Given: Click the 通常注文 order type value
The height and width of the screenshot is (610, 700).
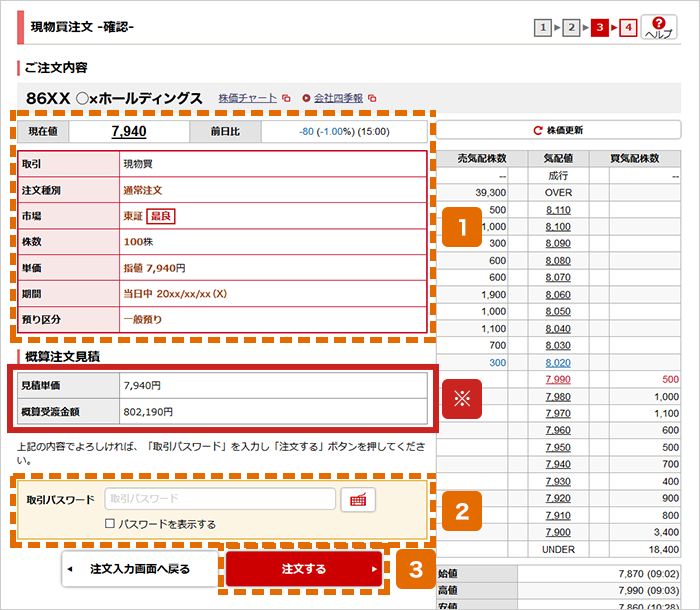Looking at the screenshot, I should coord(143,190).
